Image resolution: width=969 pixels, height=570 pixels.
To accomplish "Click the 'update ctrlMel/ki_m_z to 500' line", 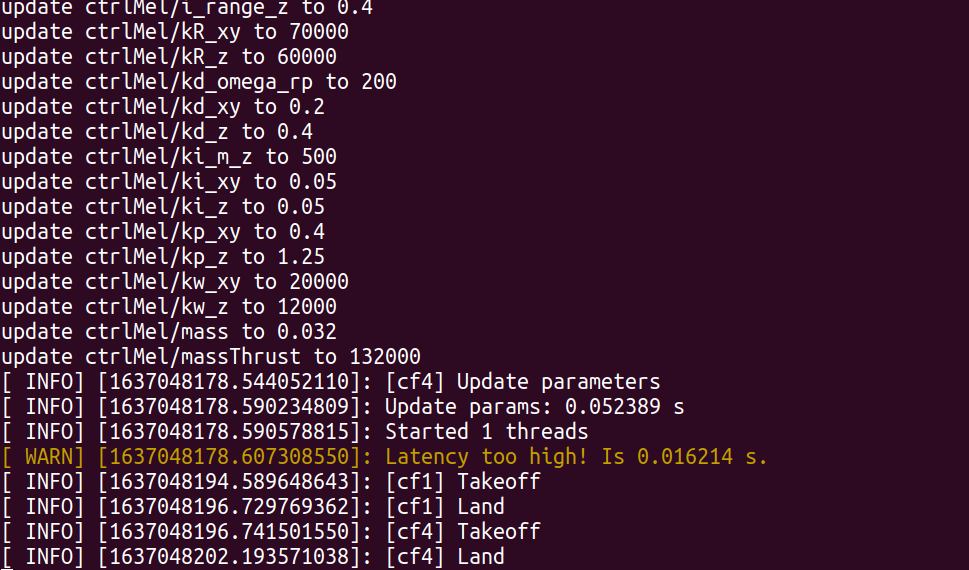I will (169, 157).
